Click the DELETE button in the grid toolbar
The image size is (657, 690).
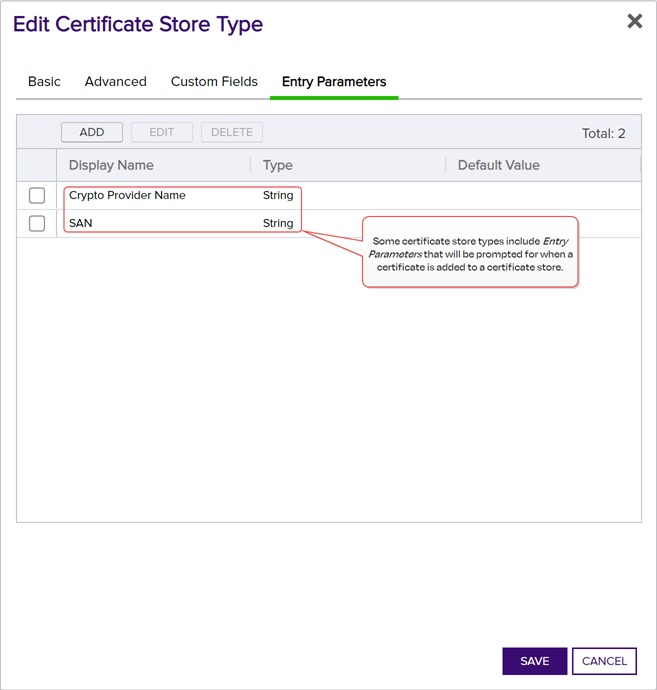tap(232, 132)
